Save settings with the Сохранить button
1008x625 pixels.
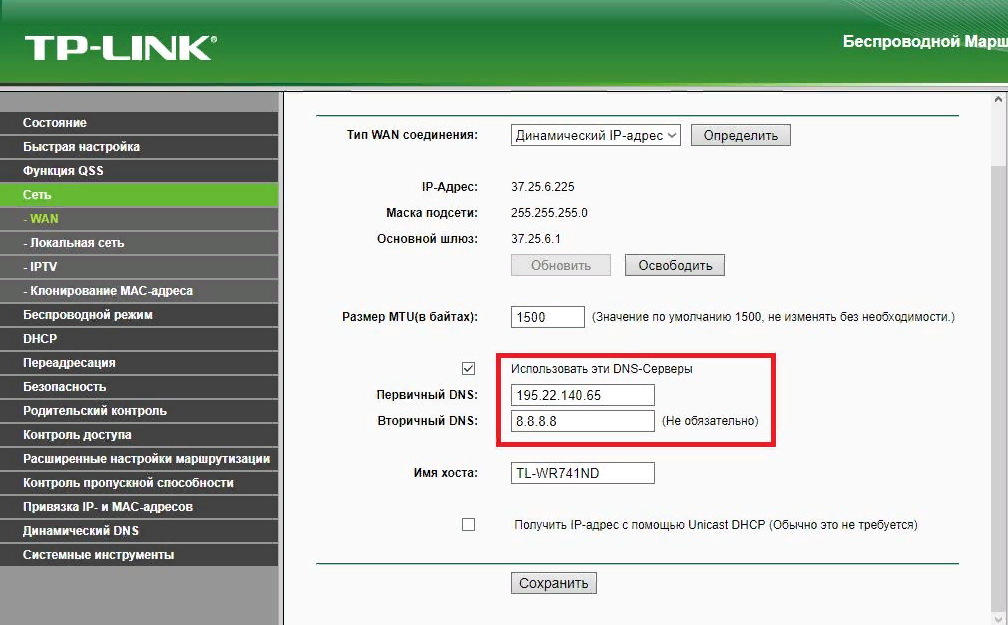(553, 583)
